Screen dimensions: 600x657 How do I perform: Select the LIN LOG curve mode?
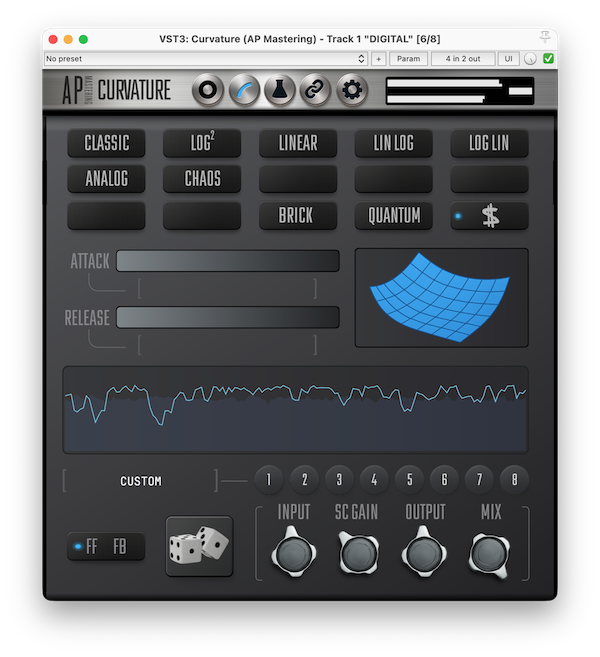[x=393, y=143]
